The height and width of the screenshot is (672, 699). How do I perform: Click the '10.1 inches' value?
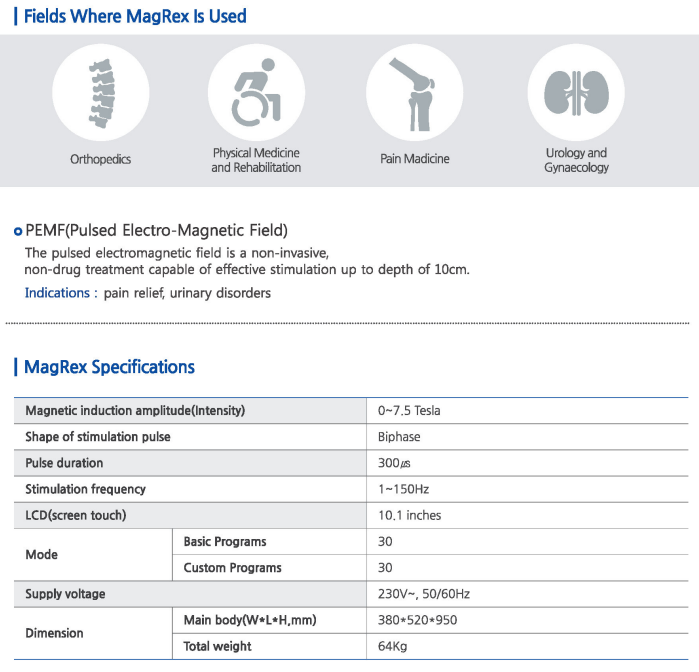click(410, 515)
